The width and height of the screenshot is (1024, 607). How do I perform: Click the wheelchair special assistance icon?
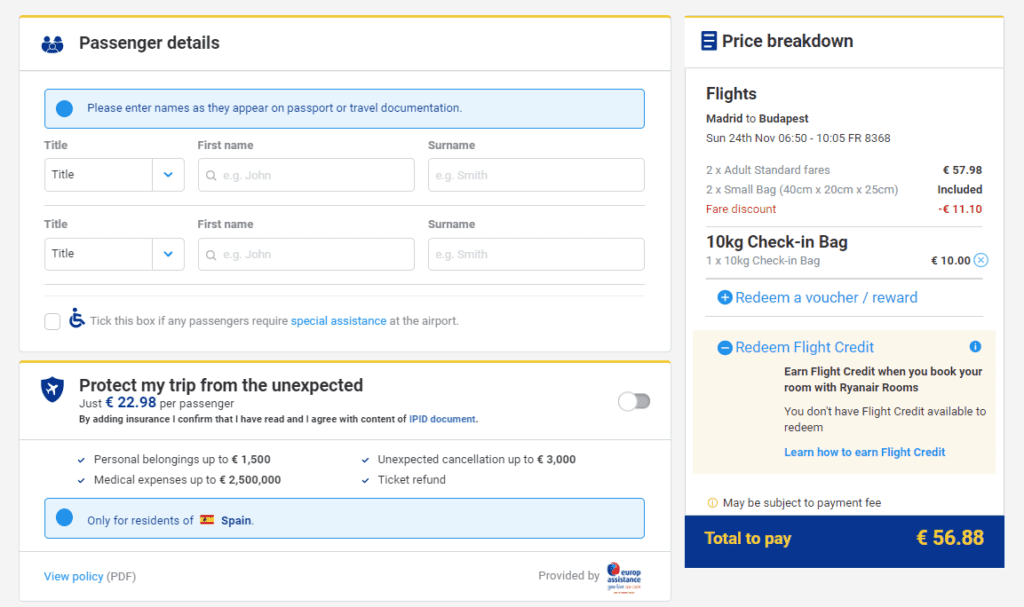(x=77, y=318)
